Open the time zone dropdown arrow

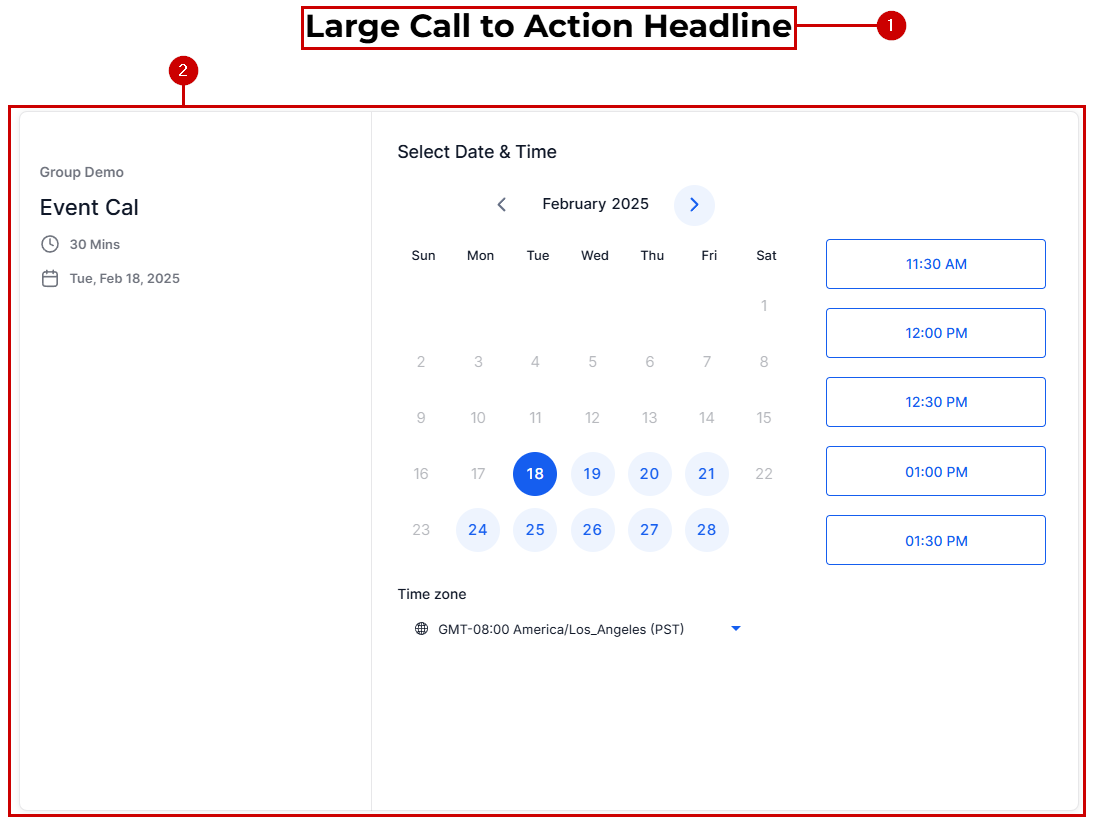736,629
